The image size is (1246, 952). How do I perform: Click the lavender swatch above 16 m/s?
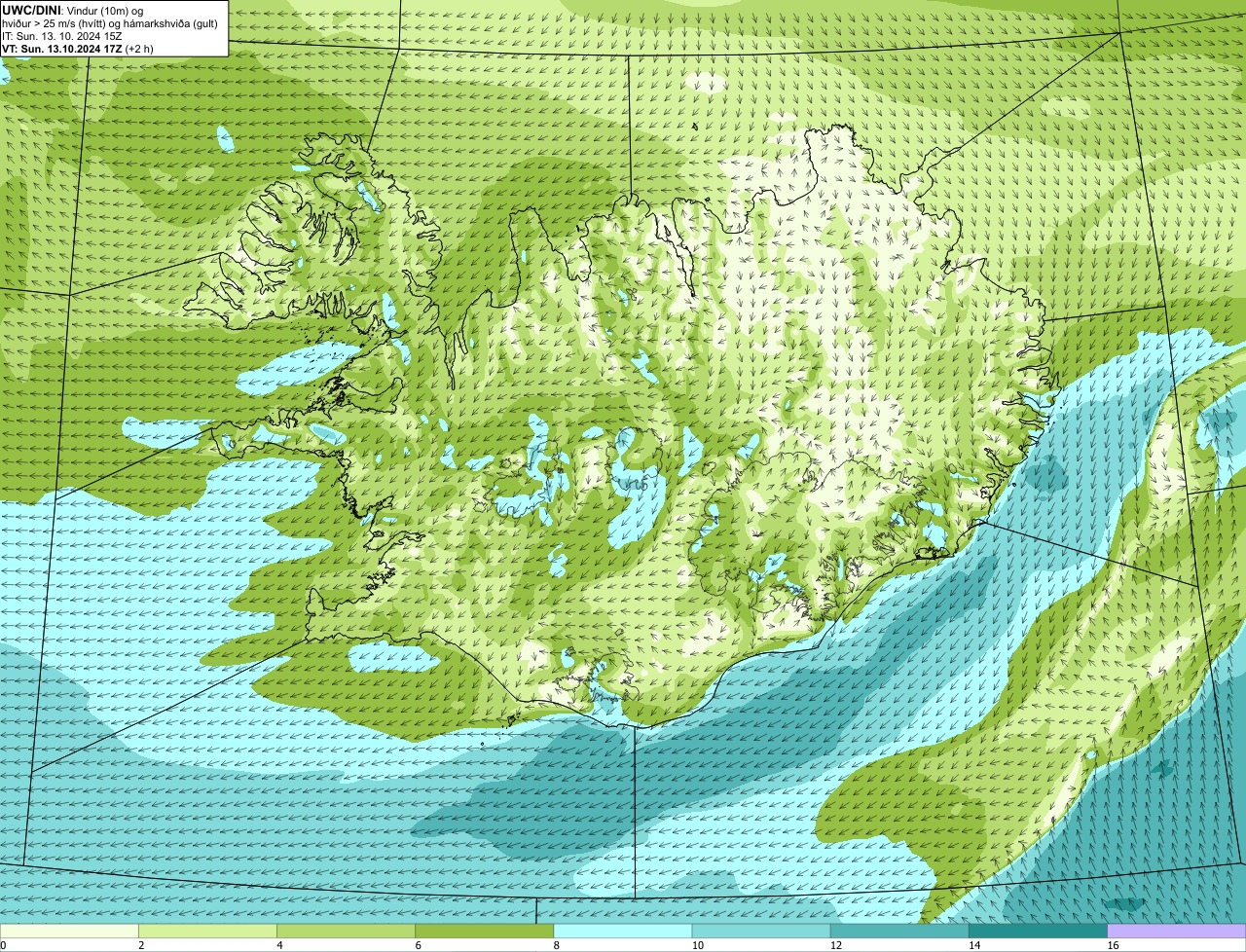tap(1177, 931)
